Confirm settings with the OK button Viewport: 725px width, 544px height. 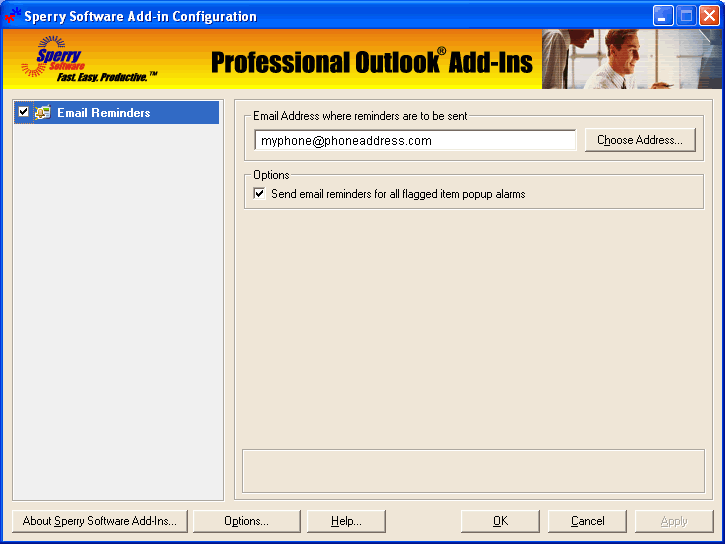[500, 521]
